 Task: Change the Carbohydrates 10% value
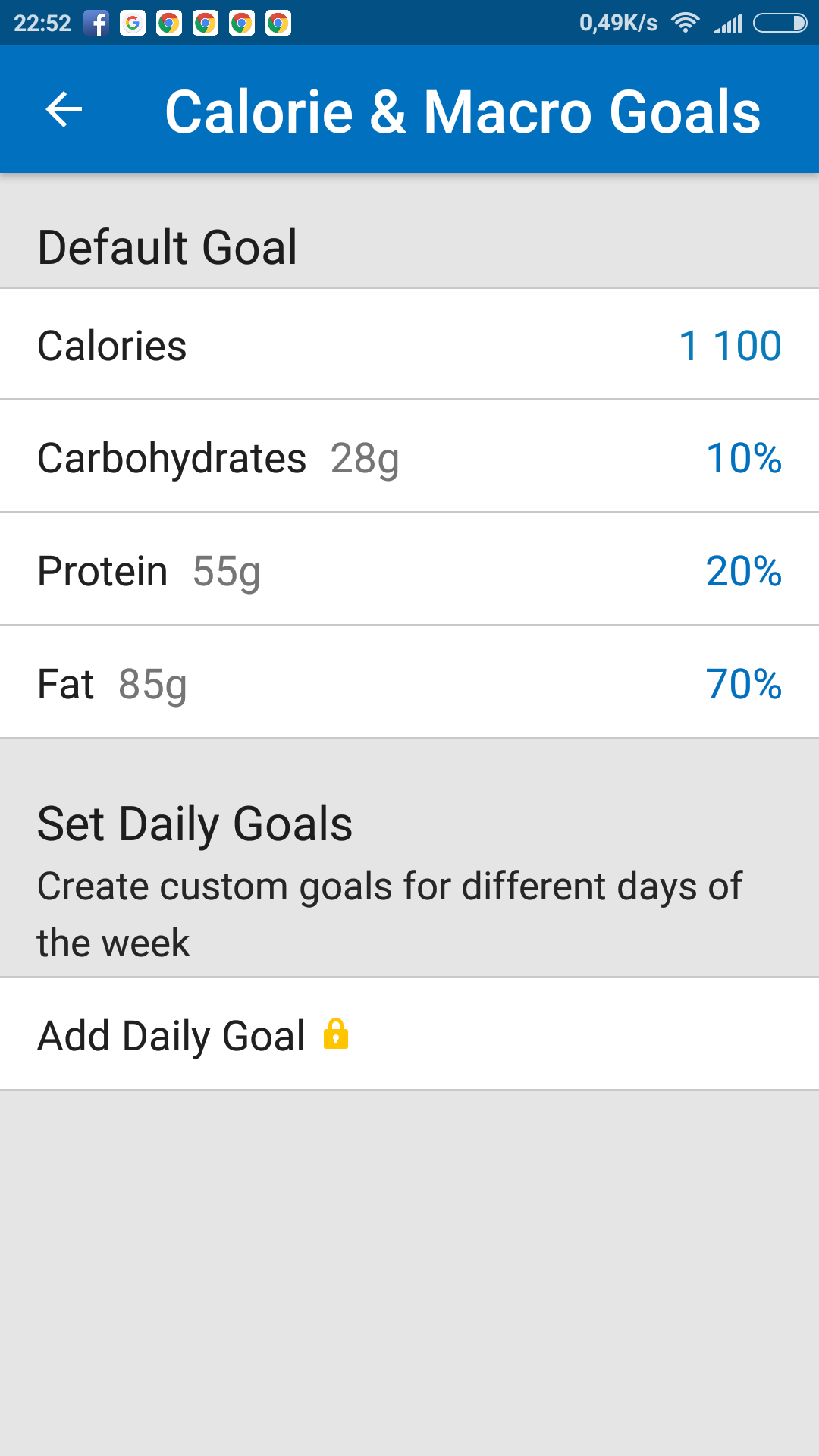pyautogui.click(x=743, y=458)
